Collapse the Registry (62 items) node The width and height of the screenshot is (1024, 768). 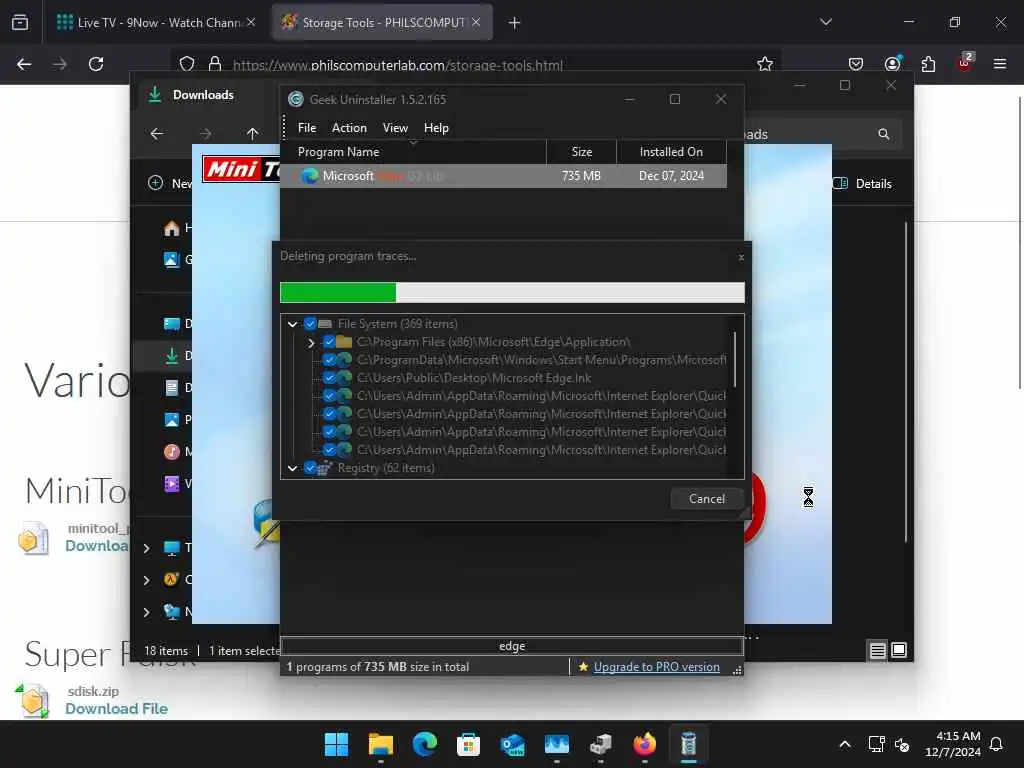point(293,468)
